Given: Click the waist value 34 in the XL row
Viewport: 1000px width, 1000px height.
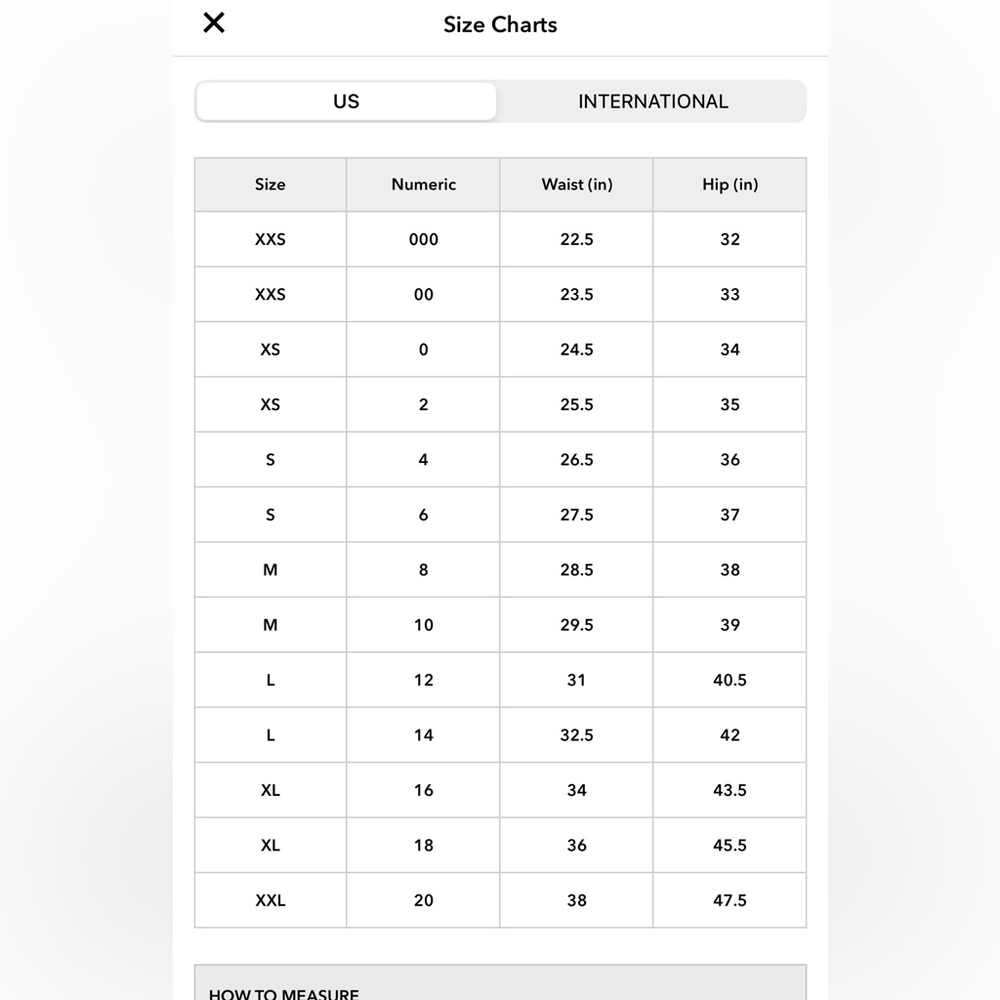Looking at the screenshot, I should point(577,790).
